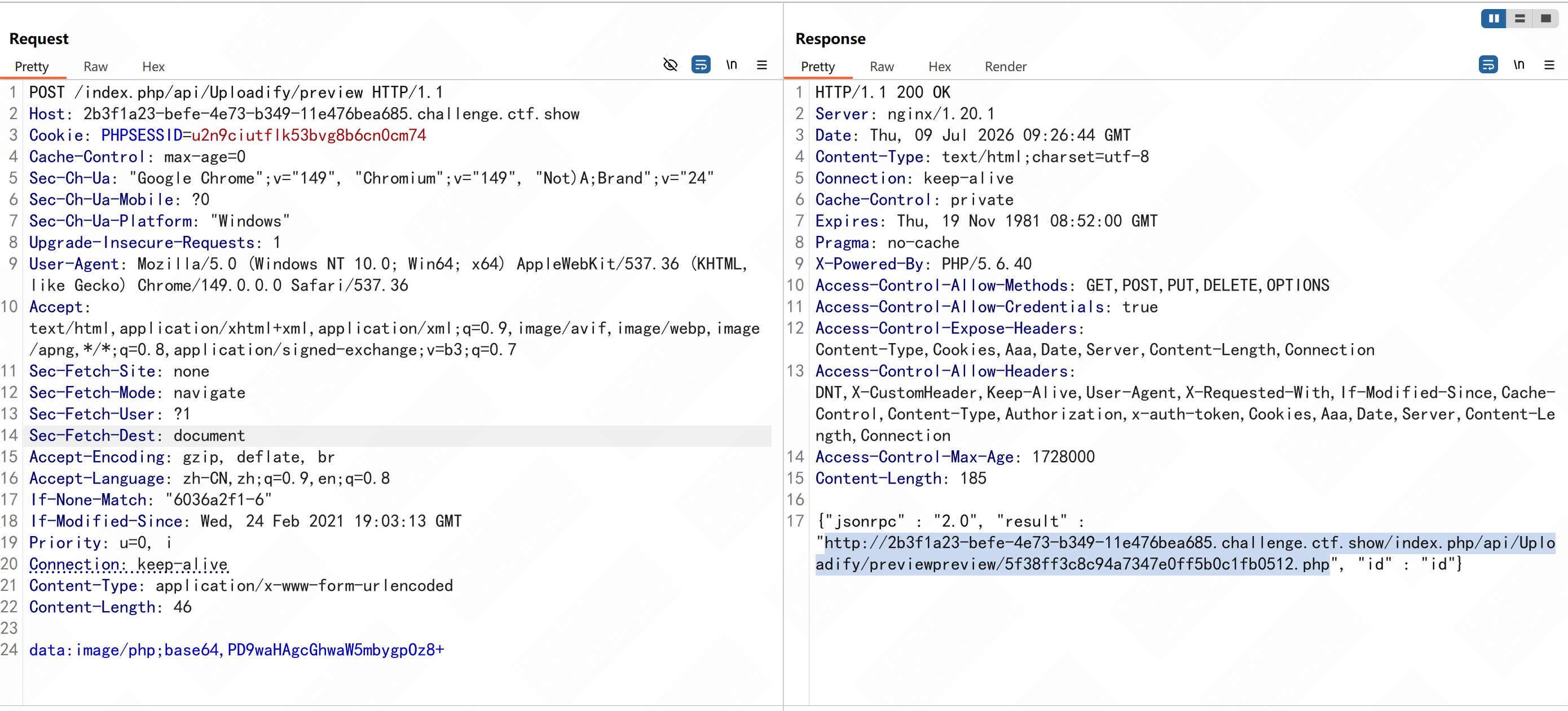This screenshot has height=711, width=1568.
Task: Select combined tabbed layout icon
Action: 1545,19
